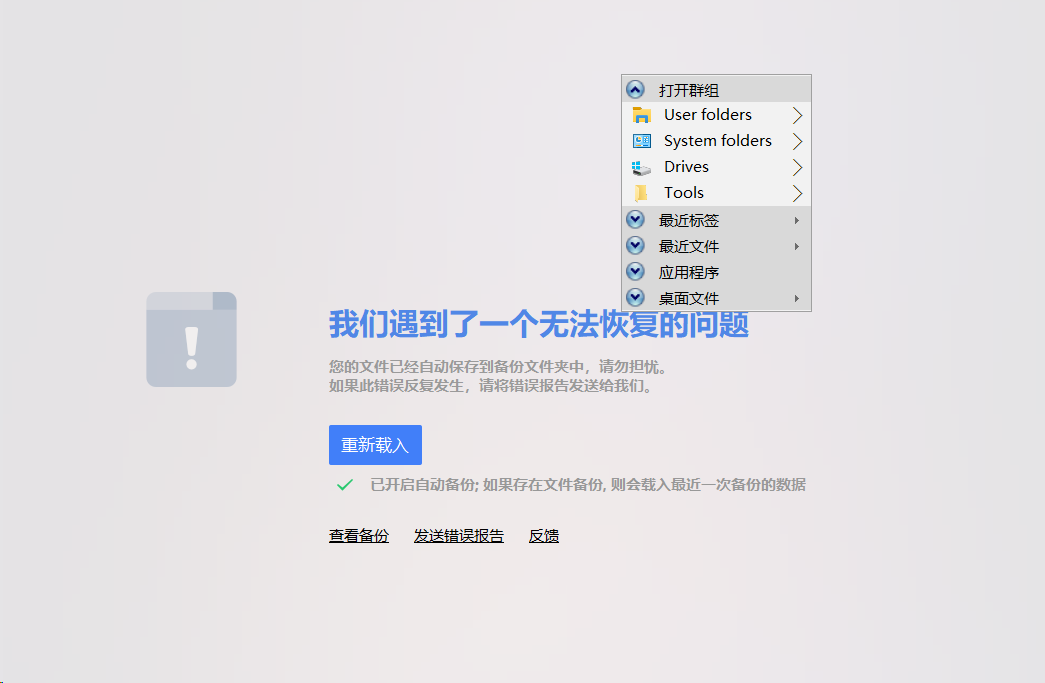The height and width of the screenshot is (683, 1045).
Task: Click the error document exclamation icon
Action: [191, 339]
